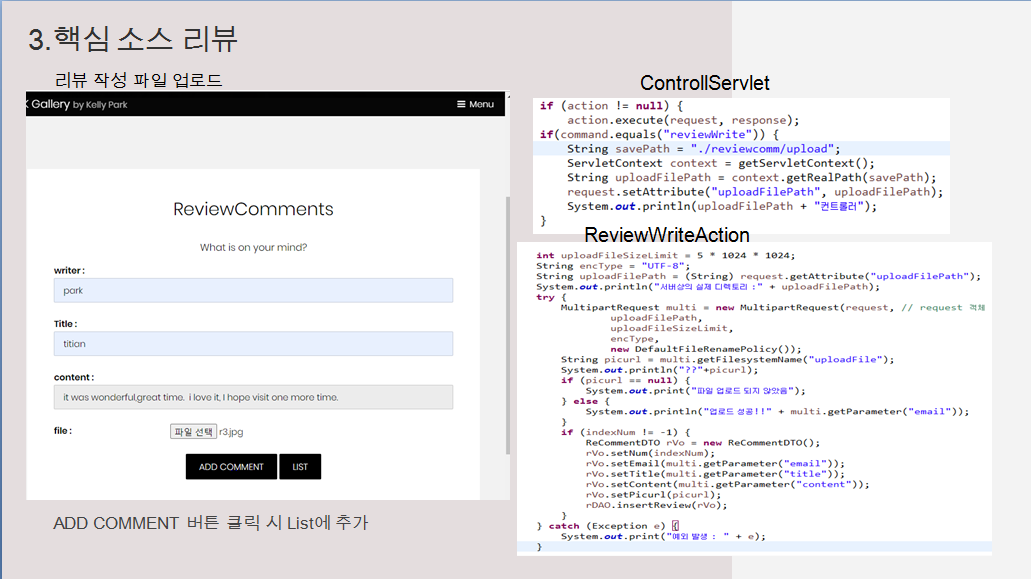Click the 리뷰 작성 파일 업로드 subtitle
Image resolution: width=1031 pixels, height=579 pixels.
pos(140,79)
